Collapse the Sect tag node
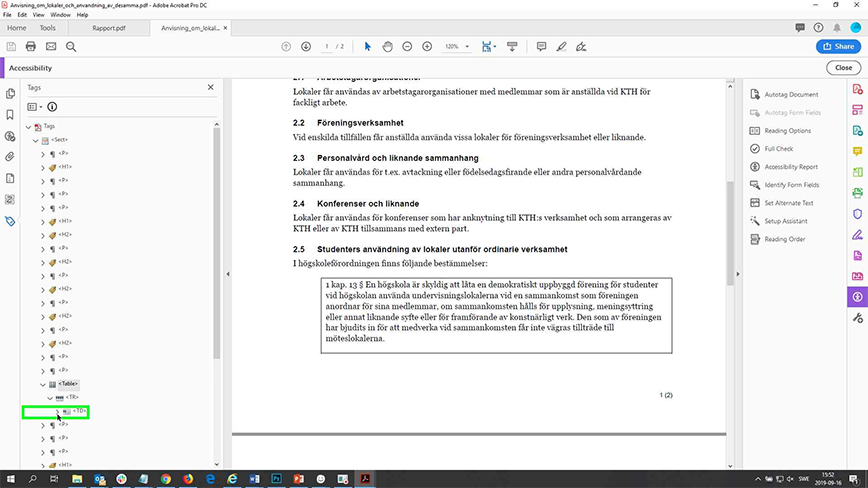The width and height of the screenshot is (868, 488). tap(35, 141)
